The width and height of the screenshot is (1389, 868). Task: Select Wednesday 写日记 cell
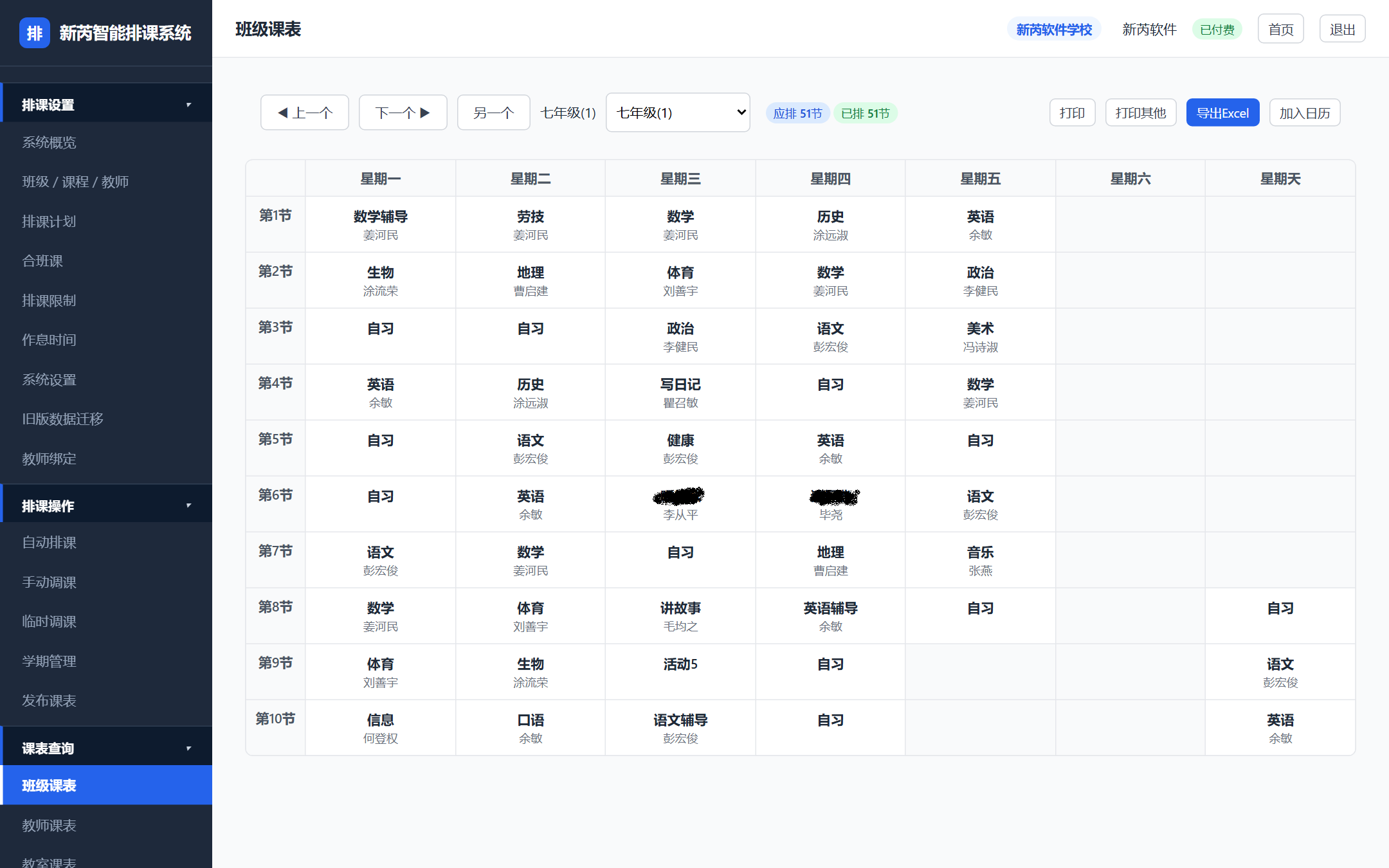tap(680, 392)
